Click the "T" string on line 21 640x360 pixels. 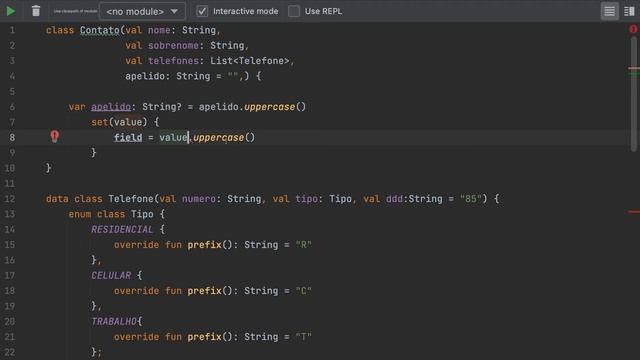tap(304, 337)
